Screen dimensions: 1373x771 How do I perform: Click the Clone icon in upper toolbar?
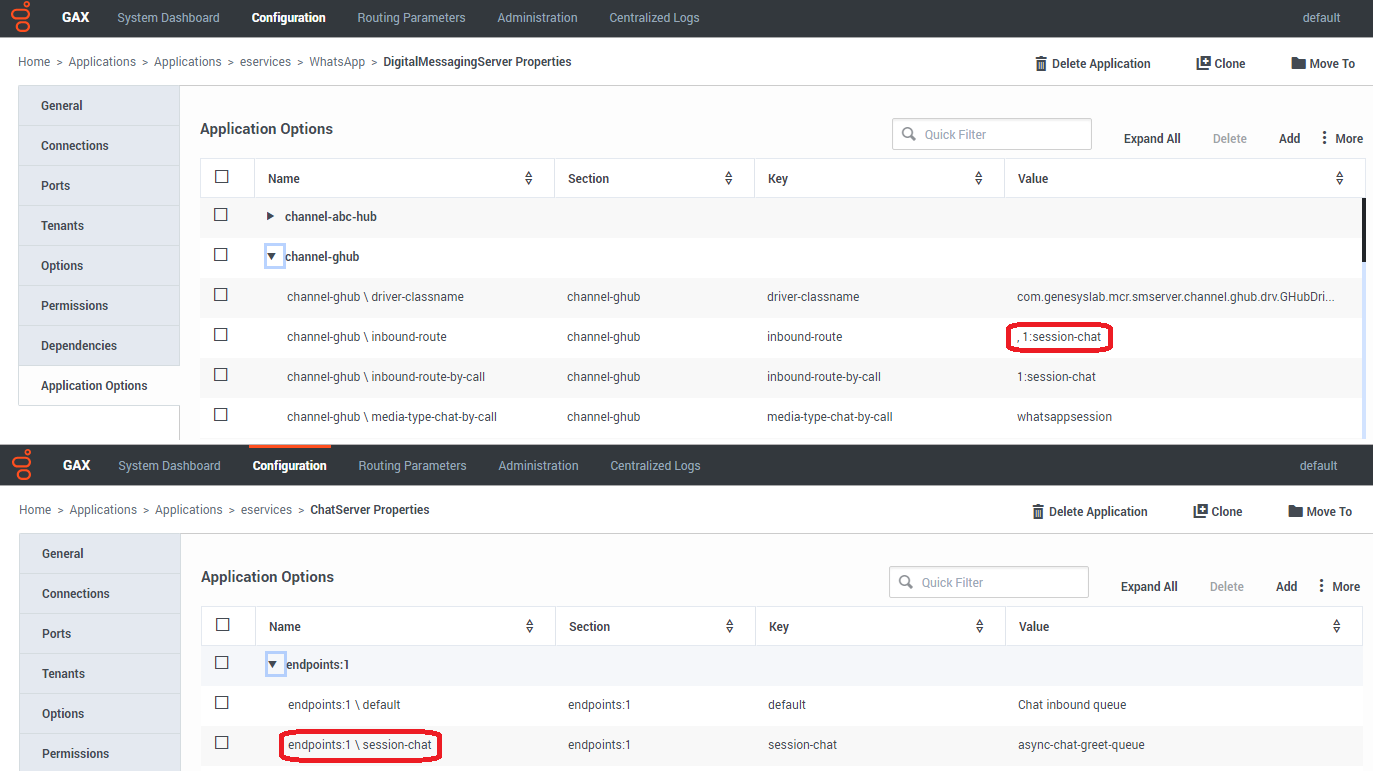(1203, 63)
